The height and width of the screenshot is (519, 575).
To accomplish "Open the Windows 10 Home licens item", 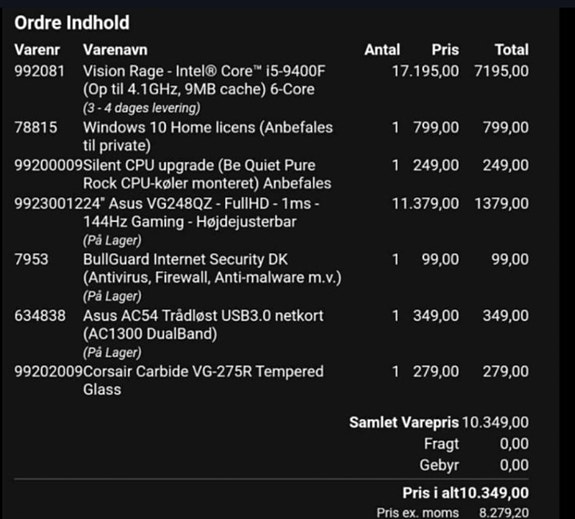I will pyautogui.click(x=208, y=136).
